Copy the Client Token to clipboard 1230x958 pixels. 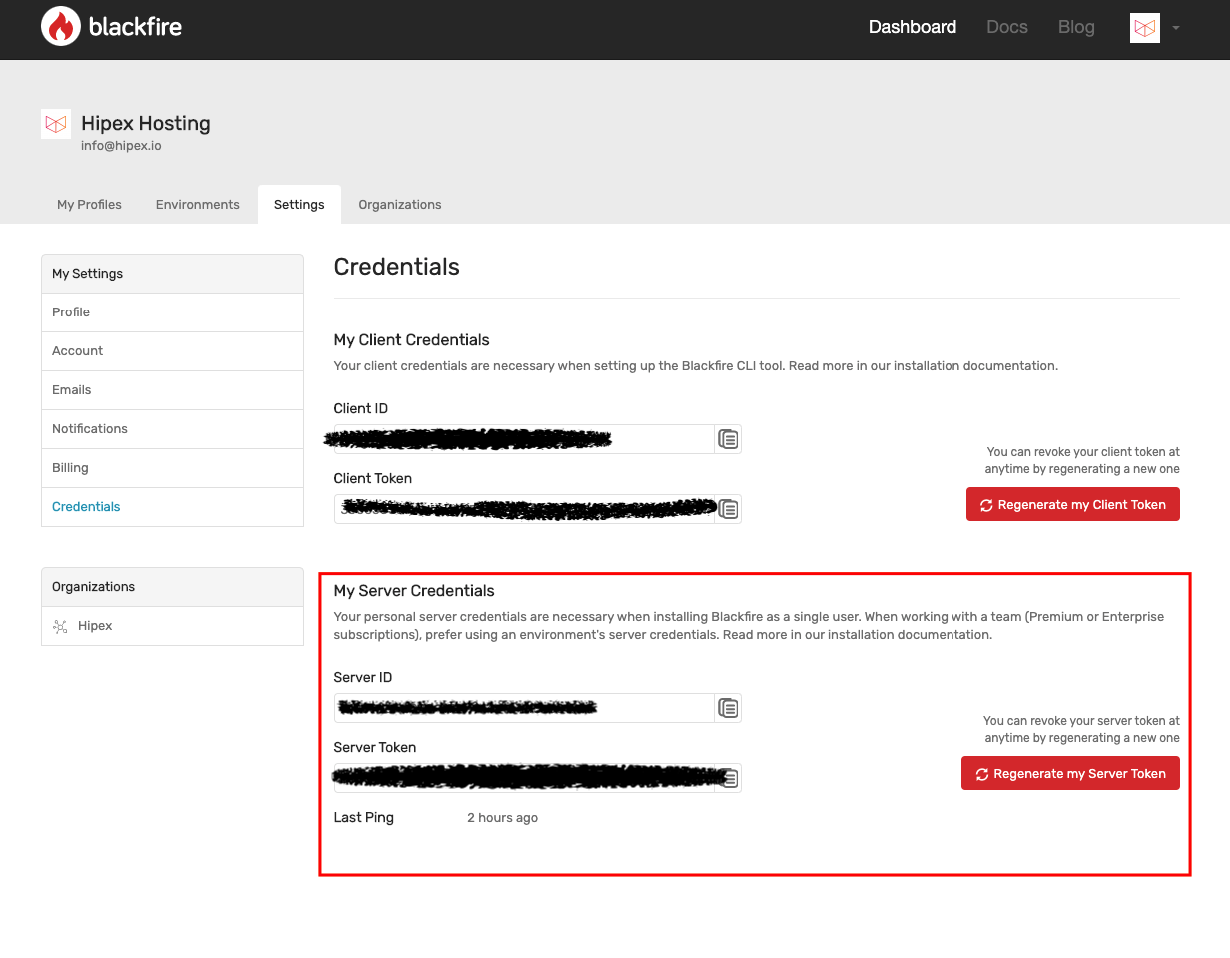click(729, 509)
